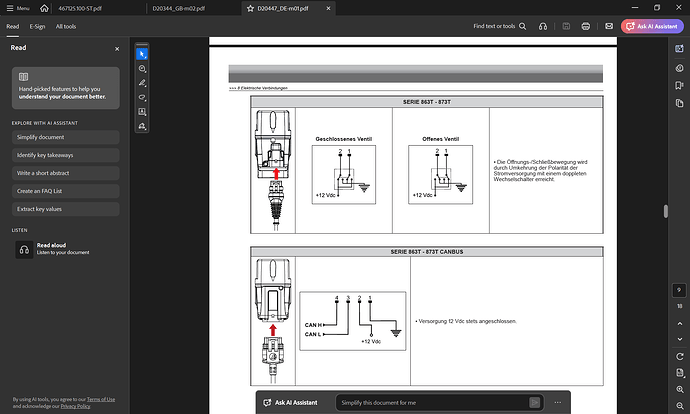Click the save icon in top bar
Image resolution: width=690 pixels, height=414 pixels.
(x=566, y=26)
